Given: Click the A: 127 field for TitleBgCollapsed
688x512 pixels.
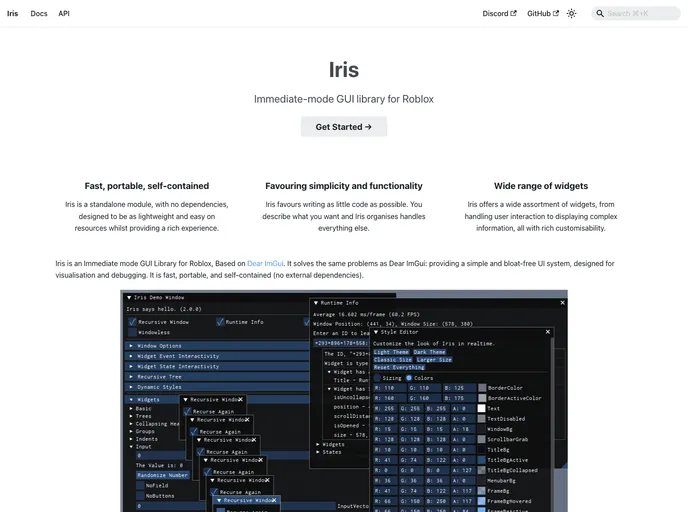Looking at the screenshot, I should click(x=463, y=470).
